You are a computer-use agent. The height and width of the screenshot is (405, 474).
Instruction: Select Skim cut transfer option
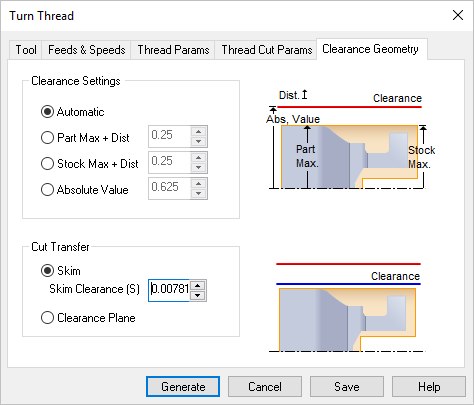[x=61, y=271]
